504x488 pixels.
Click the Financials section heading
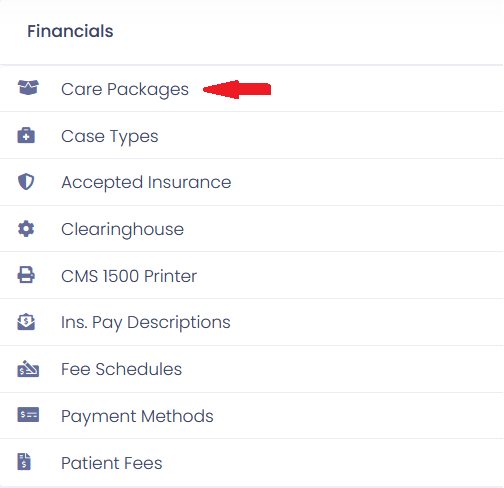pos(70,31)
